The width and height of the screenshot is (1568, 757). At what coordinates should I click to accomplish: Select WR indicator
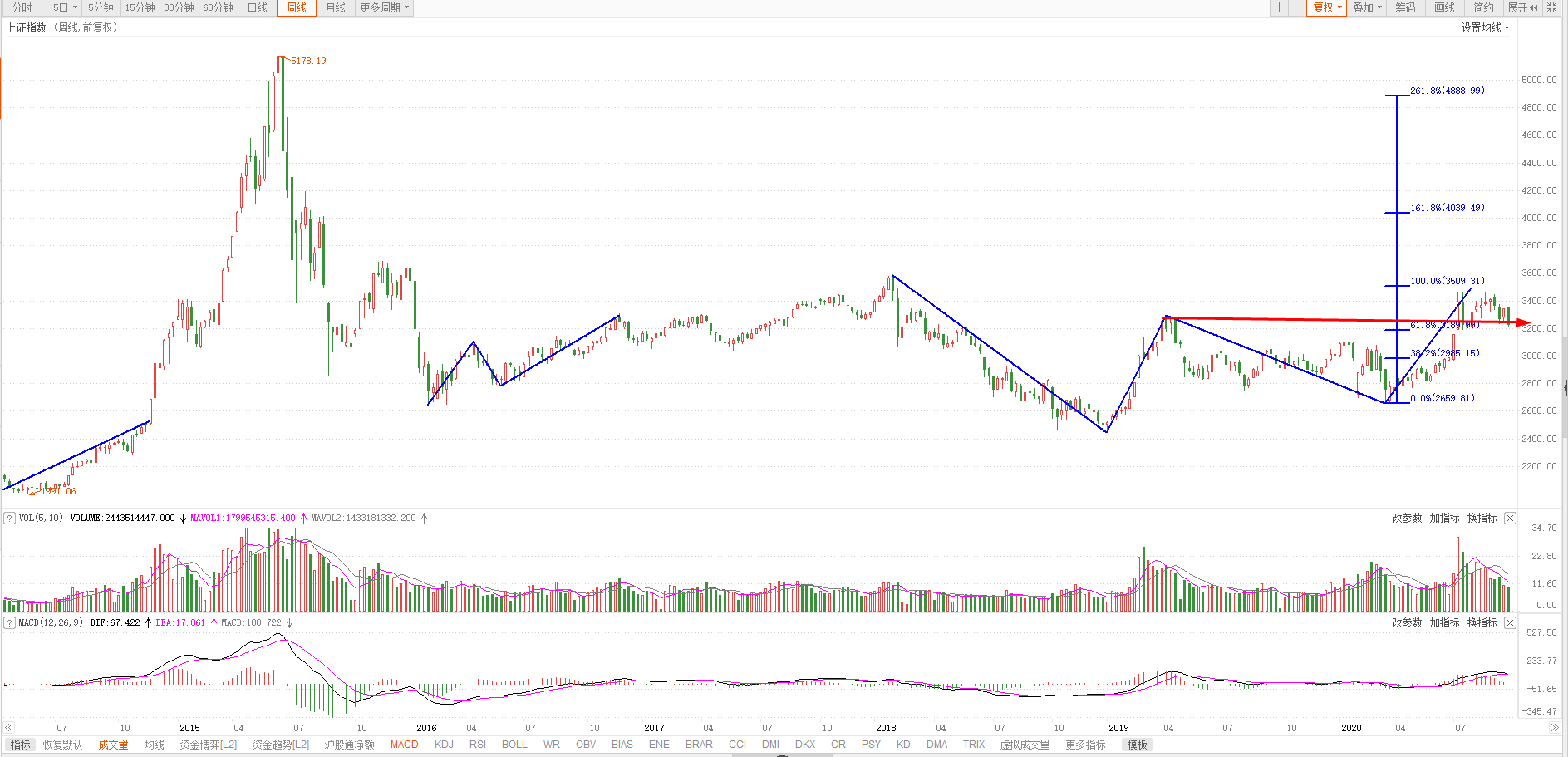coord(552,745)
